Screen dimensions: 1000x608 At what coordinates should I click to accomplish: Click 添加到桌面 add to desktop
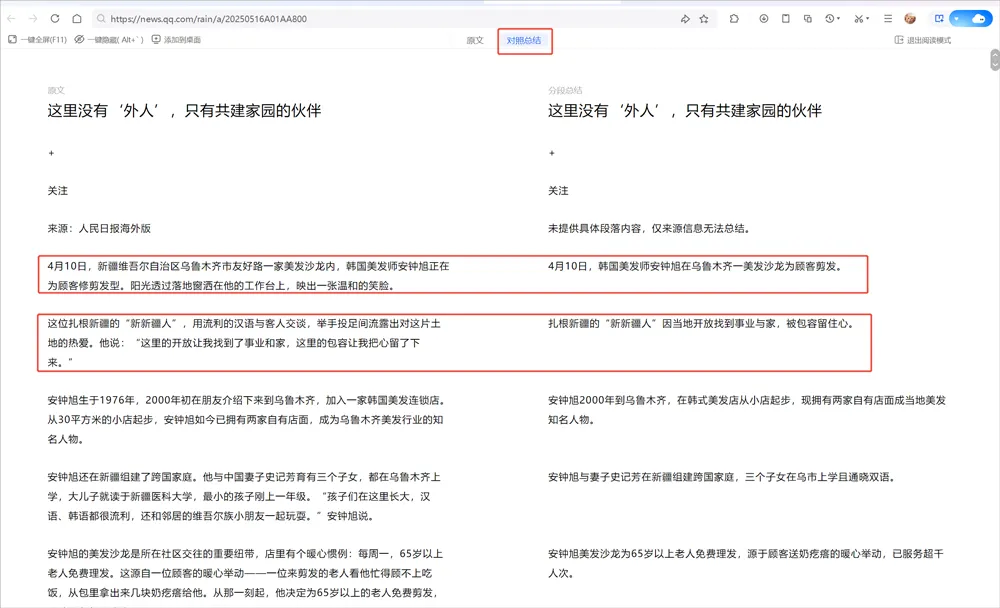click(x=176, y=40)
